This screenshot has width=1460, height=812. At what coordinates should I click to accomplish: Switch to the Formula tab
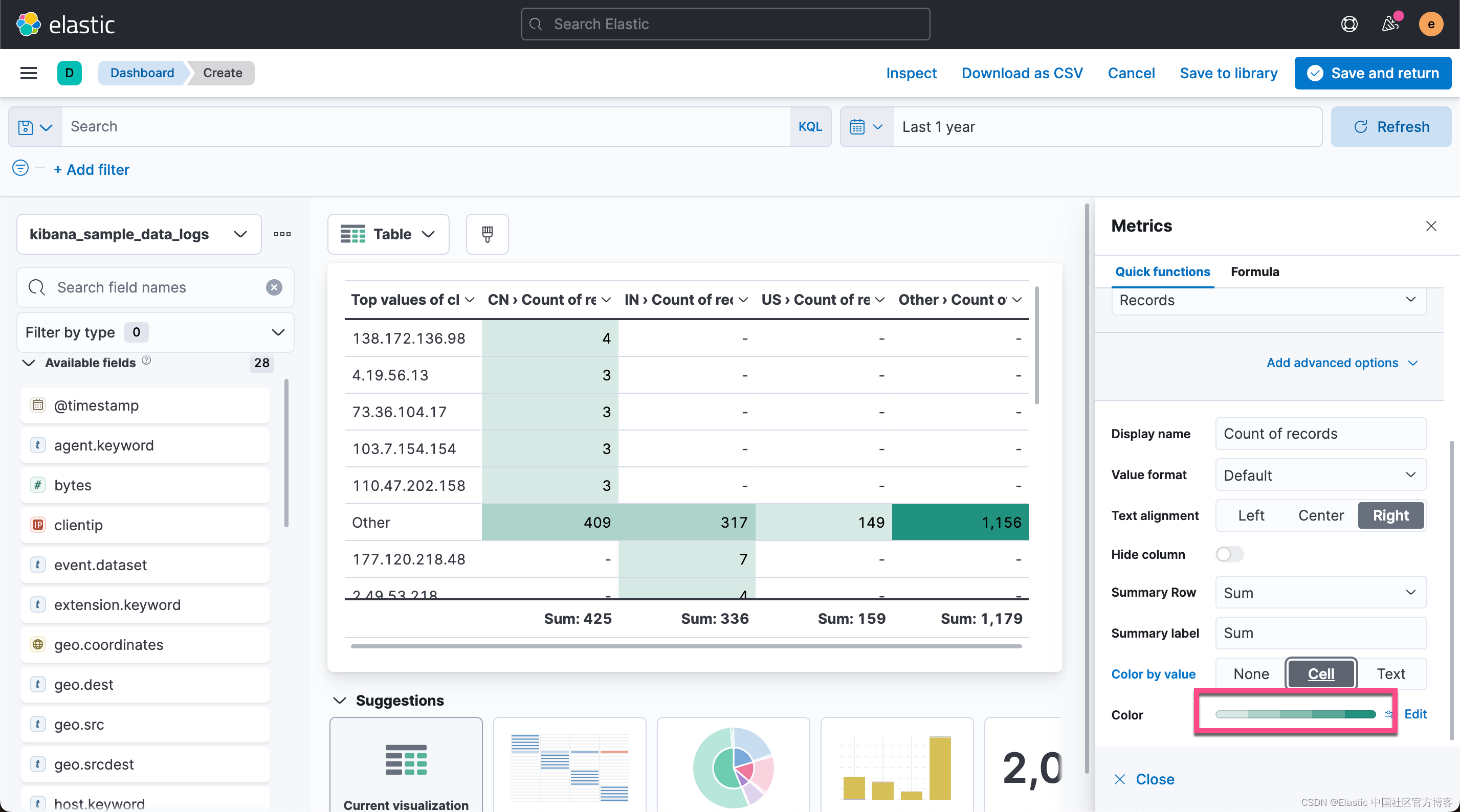pos(1254,272)
